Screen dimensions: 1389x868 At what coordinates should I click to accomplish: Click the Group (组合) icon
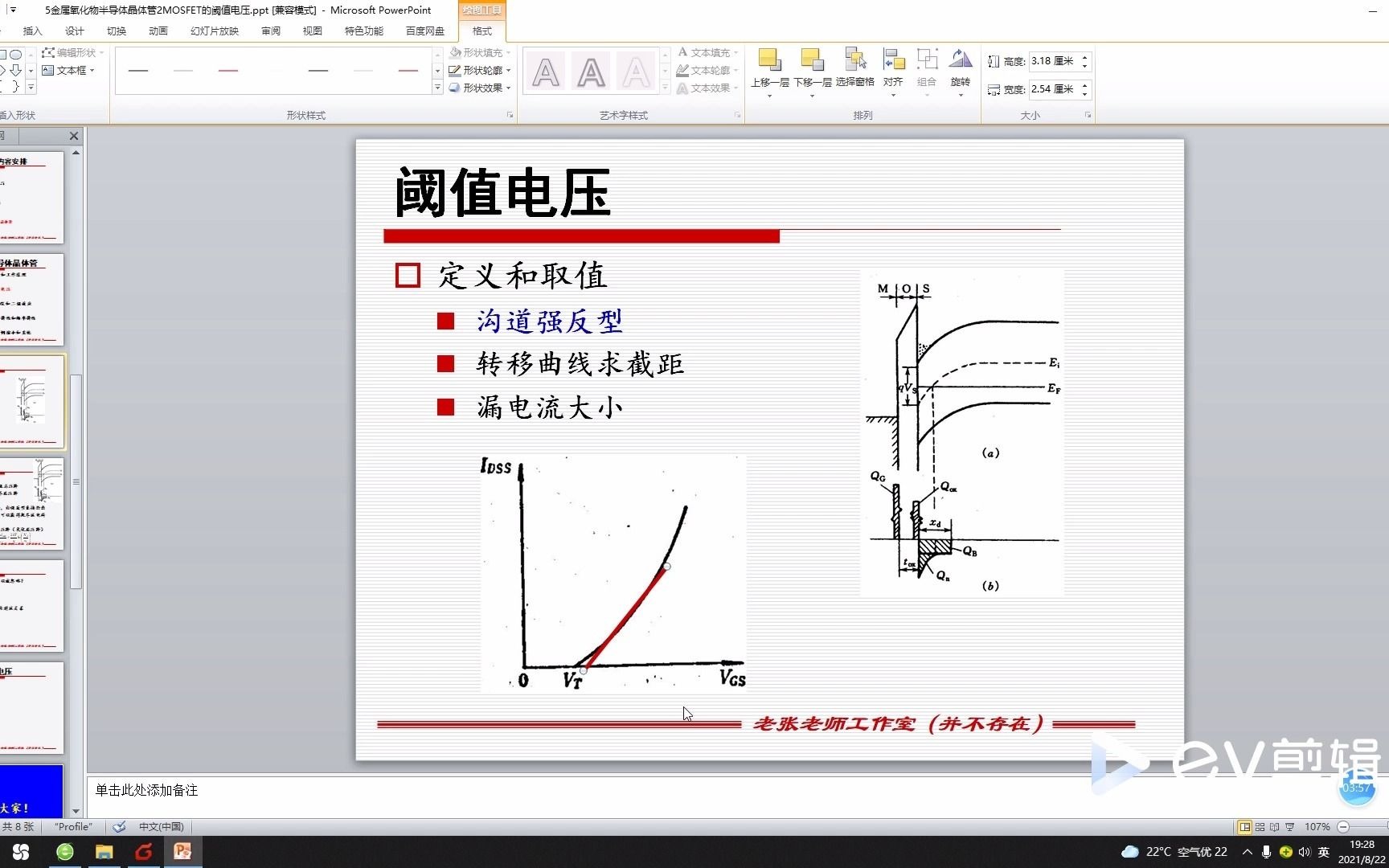[927, 60]
